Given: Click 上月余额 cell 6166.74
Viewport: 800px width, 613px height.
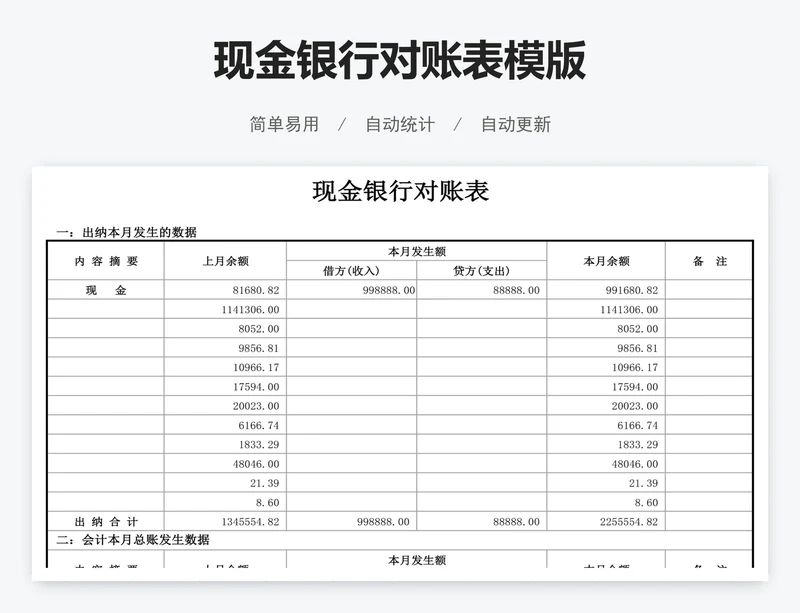Looking at the screenshot, I should [226, 425].
